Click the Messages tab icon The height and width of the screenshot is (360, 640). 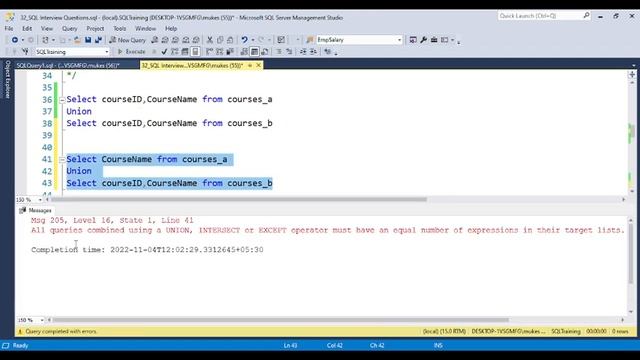pyautogui.click(x=22, y=210)
